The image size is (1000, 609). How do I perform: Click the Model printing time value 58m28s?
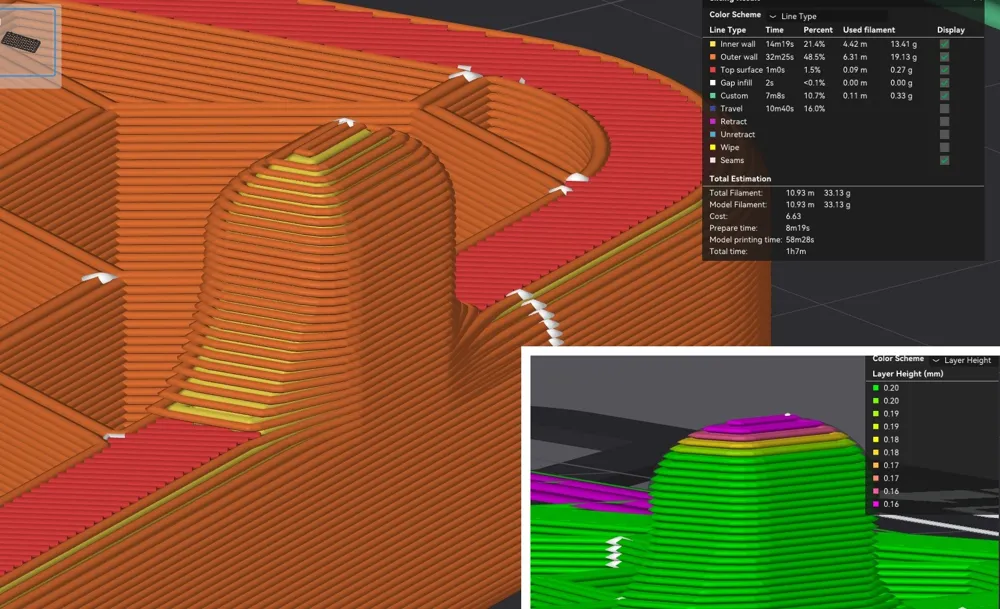click(x=800, y=240)
